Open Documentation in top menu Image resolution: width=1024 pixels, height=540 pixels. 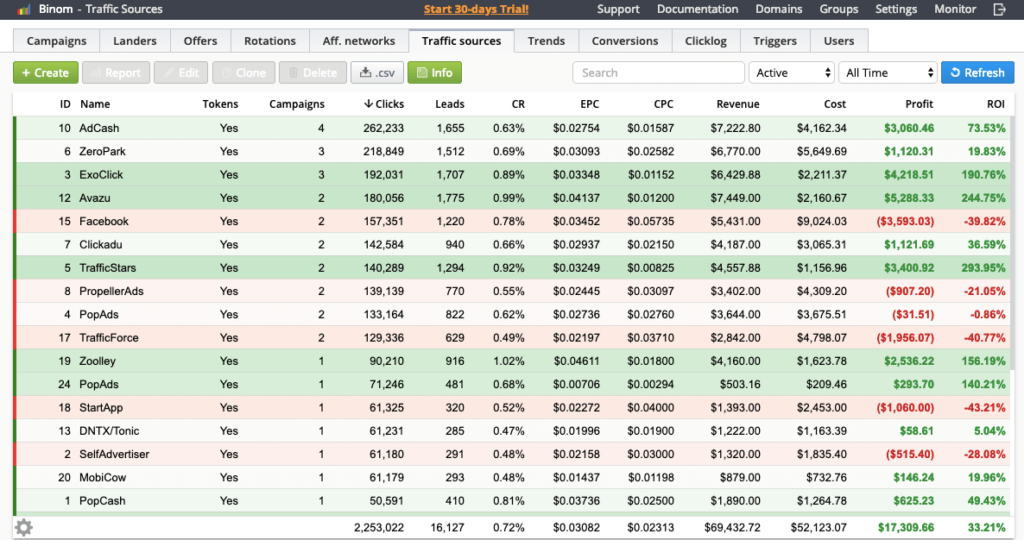[697, 9]
